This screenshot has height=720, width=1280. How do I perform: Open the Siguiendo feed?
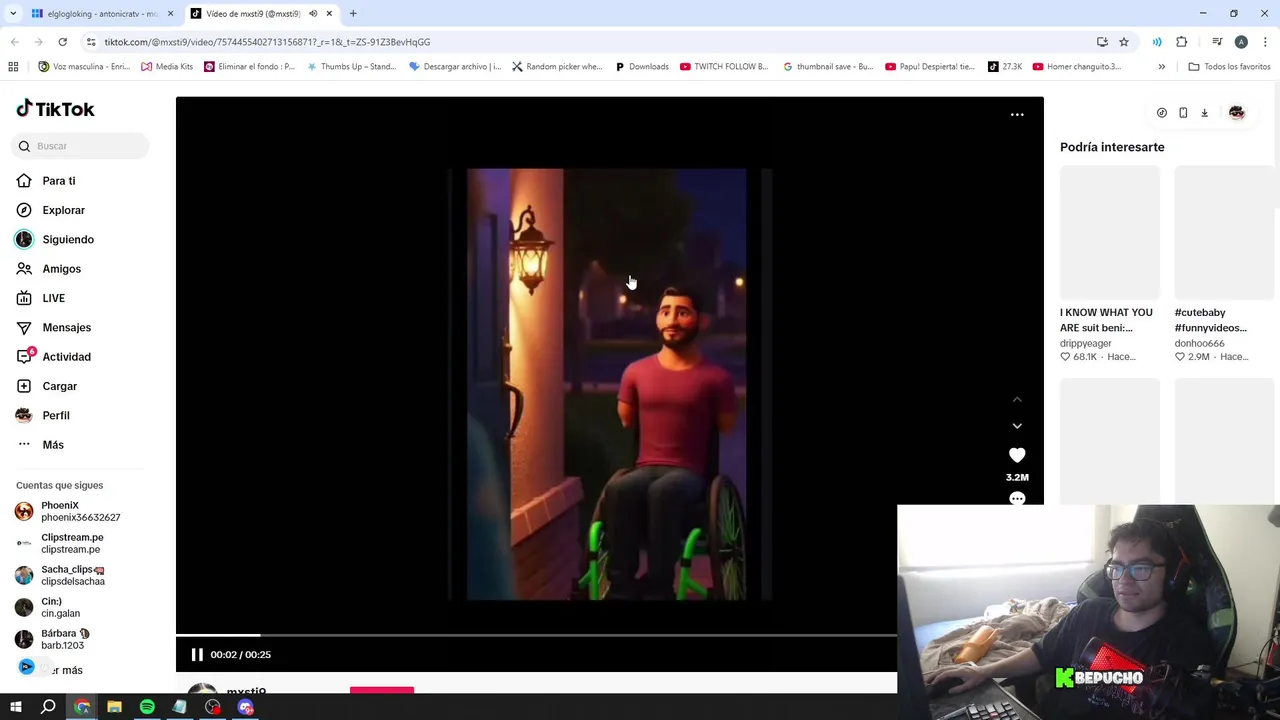(x=67, y=240)
